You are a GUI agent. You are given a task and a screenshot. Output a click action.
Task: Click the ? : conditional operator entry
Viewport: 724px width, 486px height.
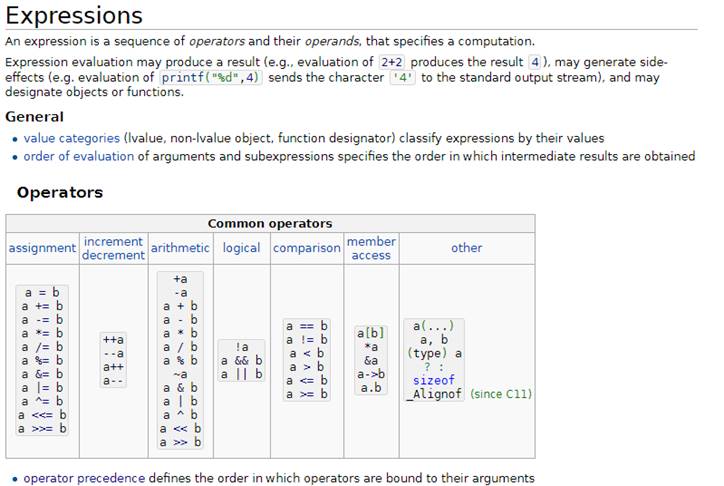tap(434, 367)
